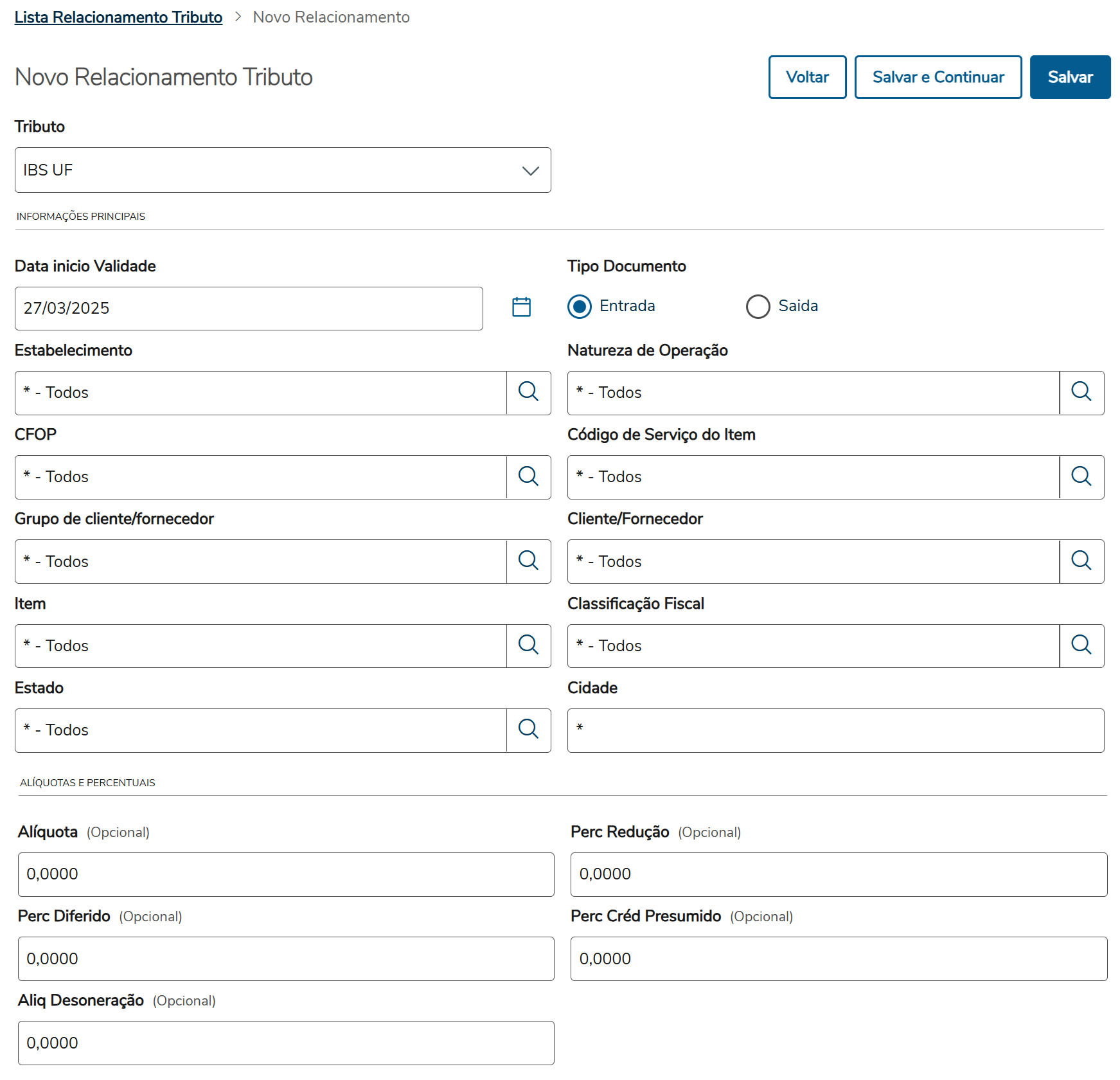
Task: Click the Cliente/Fornecedor search icon
Action: (x=1081, y=561)
